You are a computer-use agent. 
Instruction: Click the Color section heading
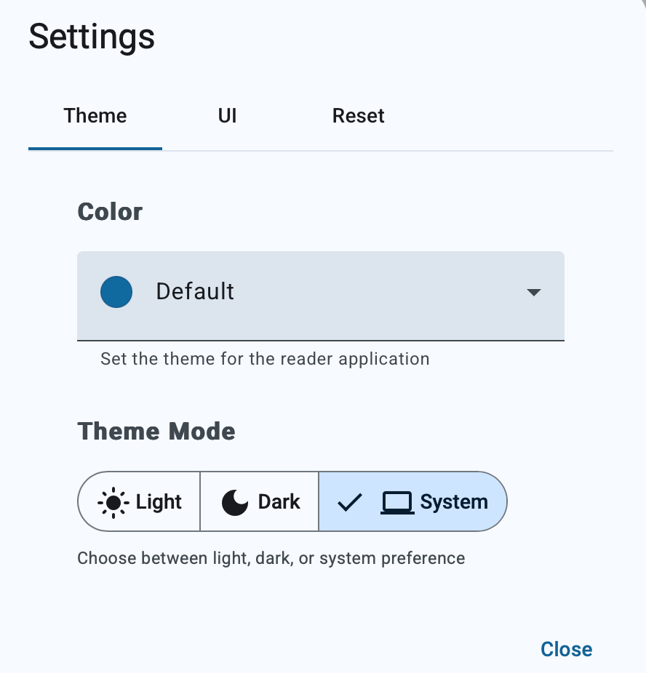pos(110,212)
